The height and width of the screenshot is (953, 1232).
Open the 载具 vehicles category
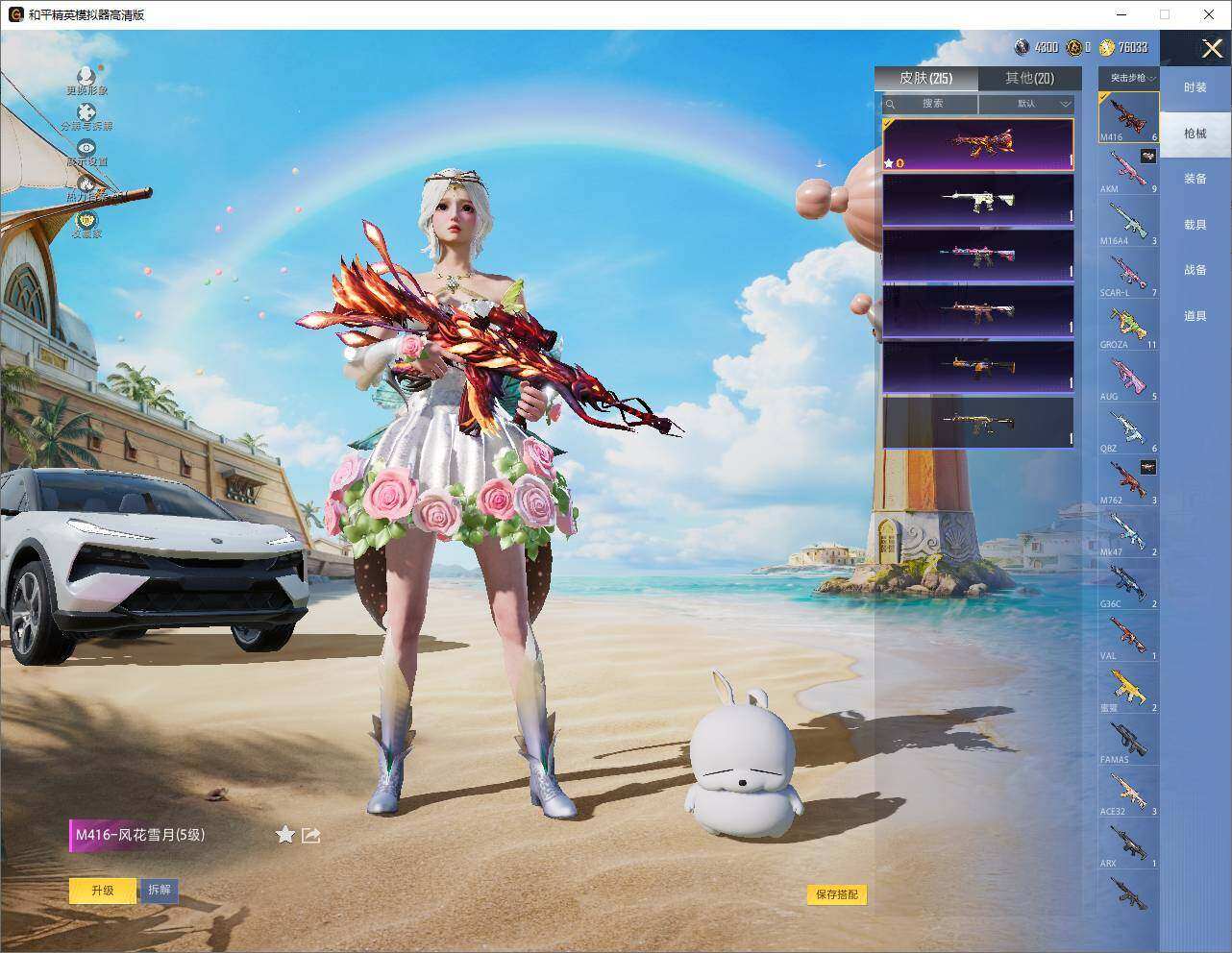1195,225
